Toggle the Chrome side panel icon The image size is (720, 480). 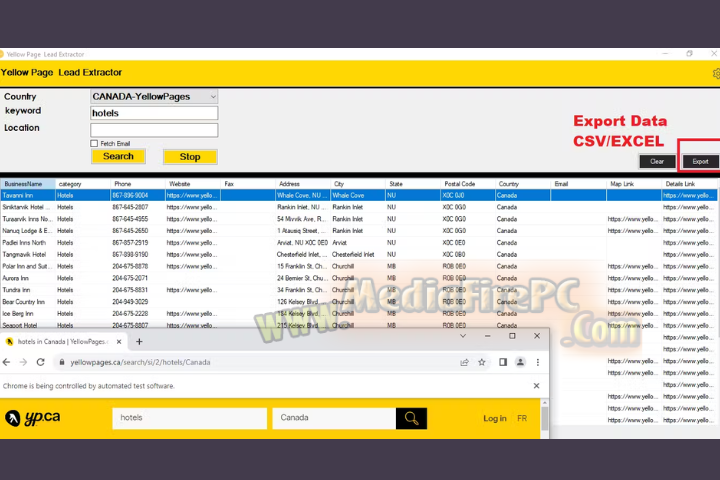(x=503, y=362)
